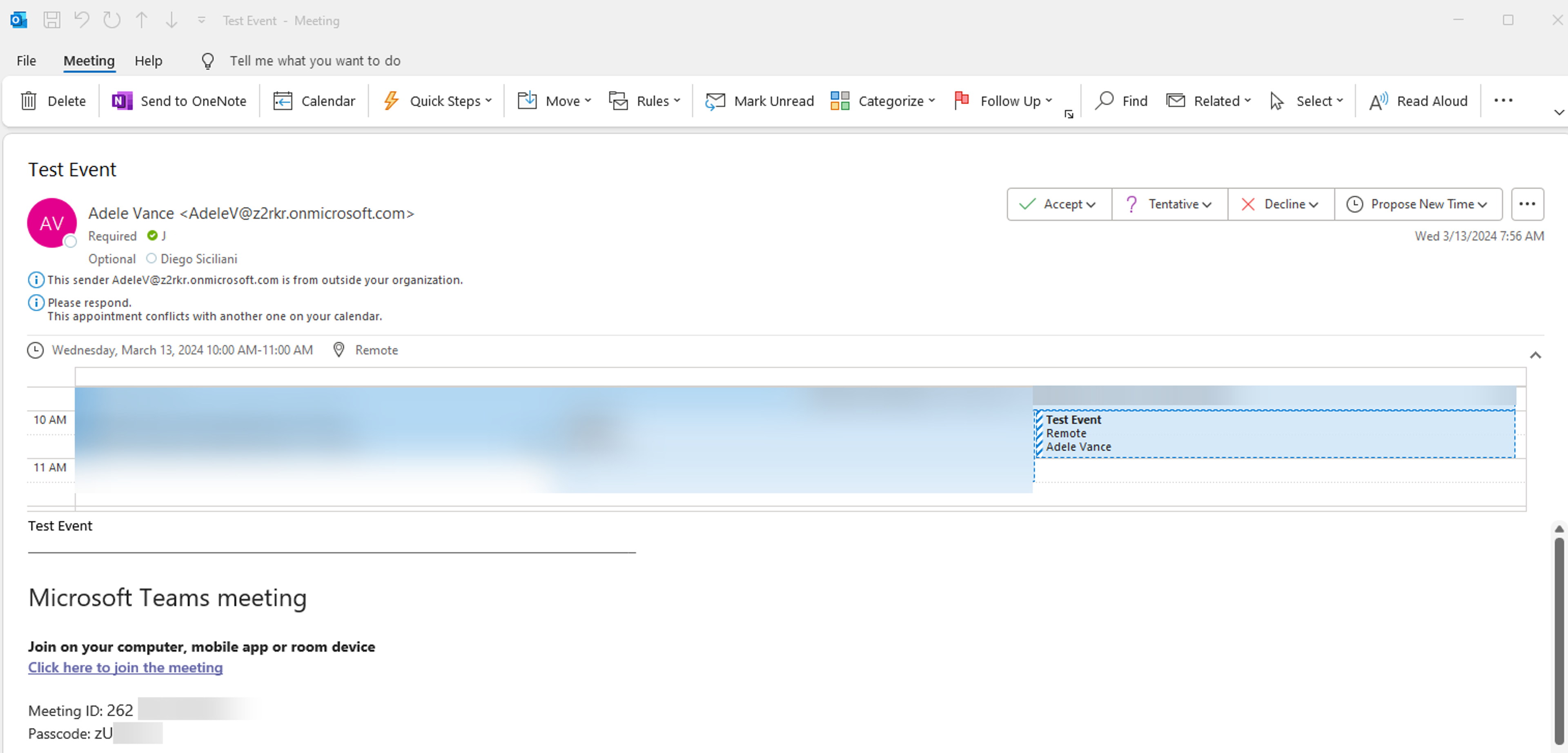Click the Redo arrow icon
The image size is (1568, 753).
coord(111,20)
